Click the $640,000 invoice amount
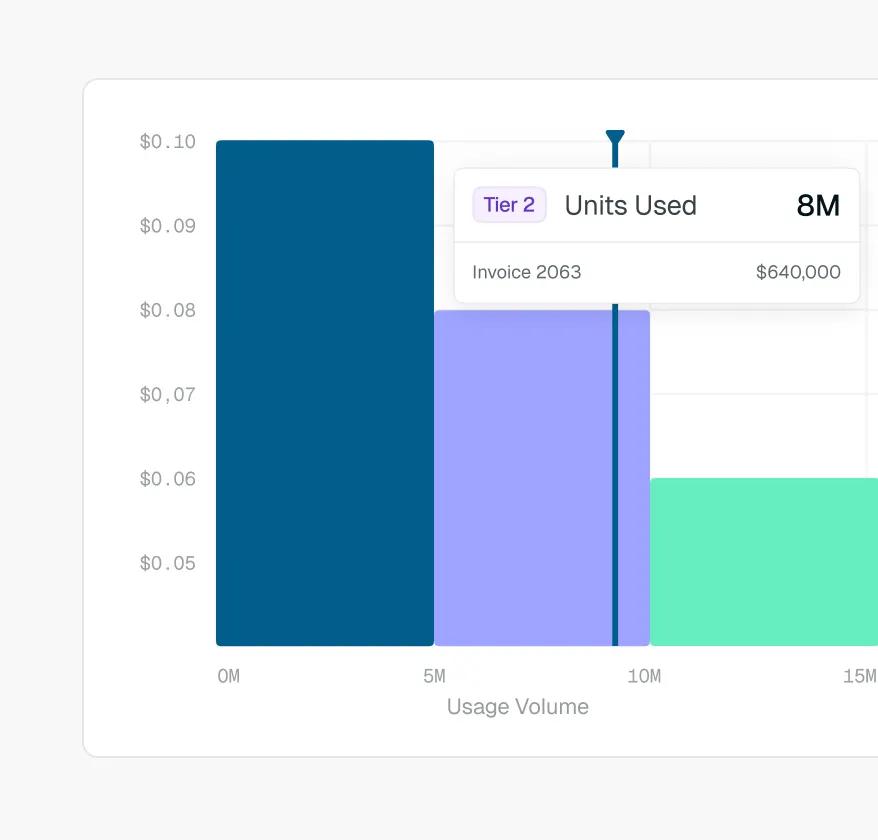The image size is (878, 840). 798,272
